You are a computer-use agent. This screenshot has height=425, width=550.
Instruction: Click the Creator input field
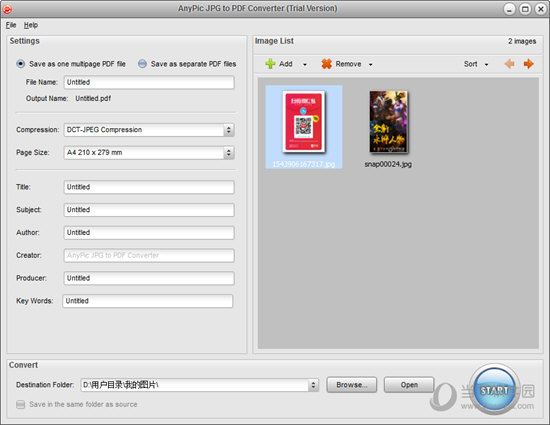tap(149, 255)
